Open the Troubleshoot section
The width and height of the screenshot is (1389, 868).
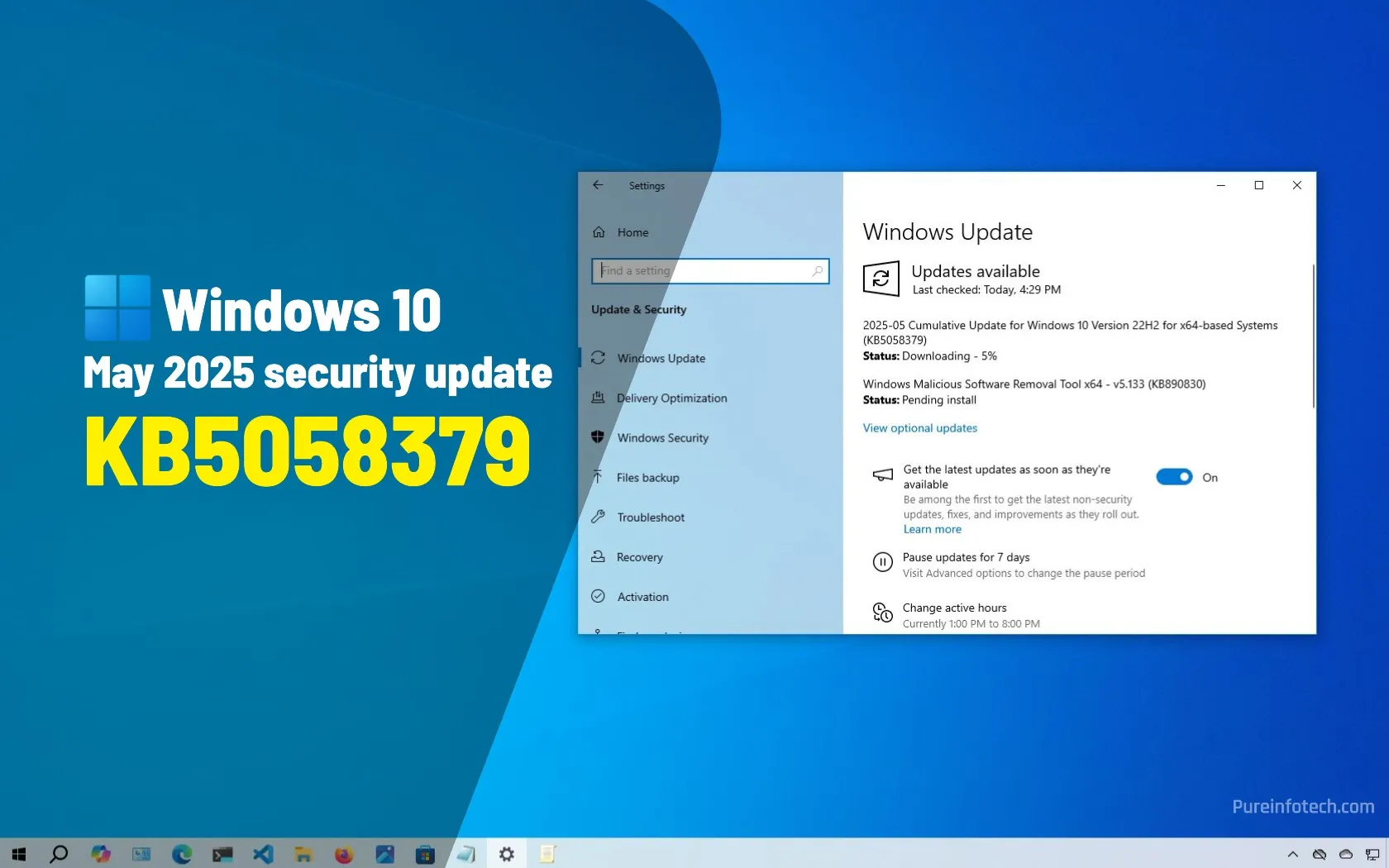[650, 517]
